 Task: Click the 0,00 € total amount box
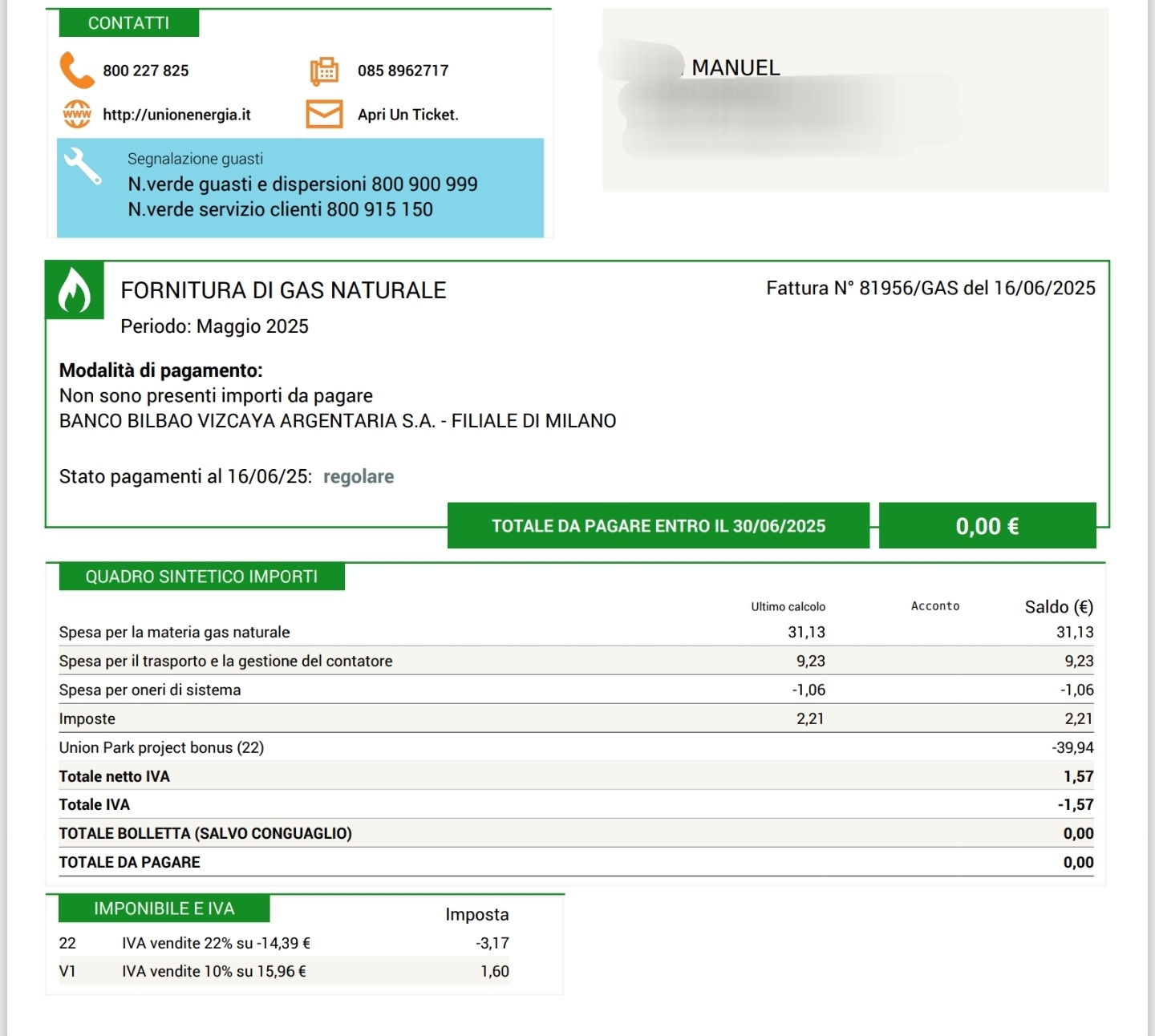(987, 526)
